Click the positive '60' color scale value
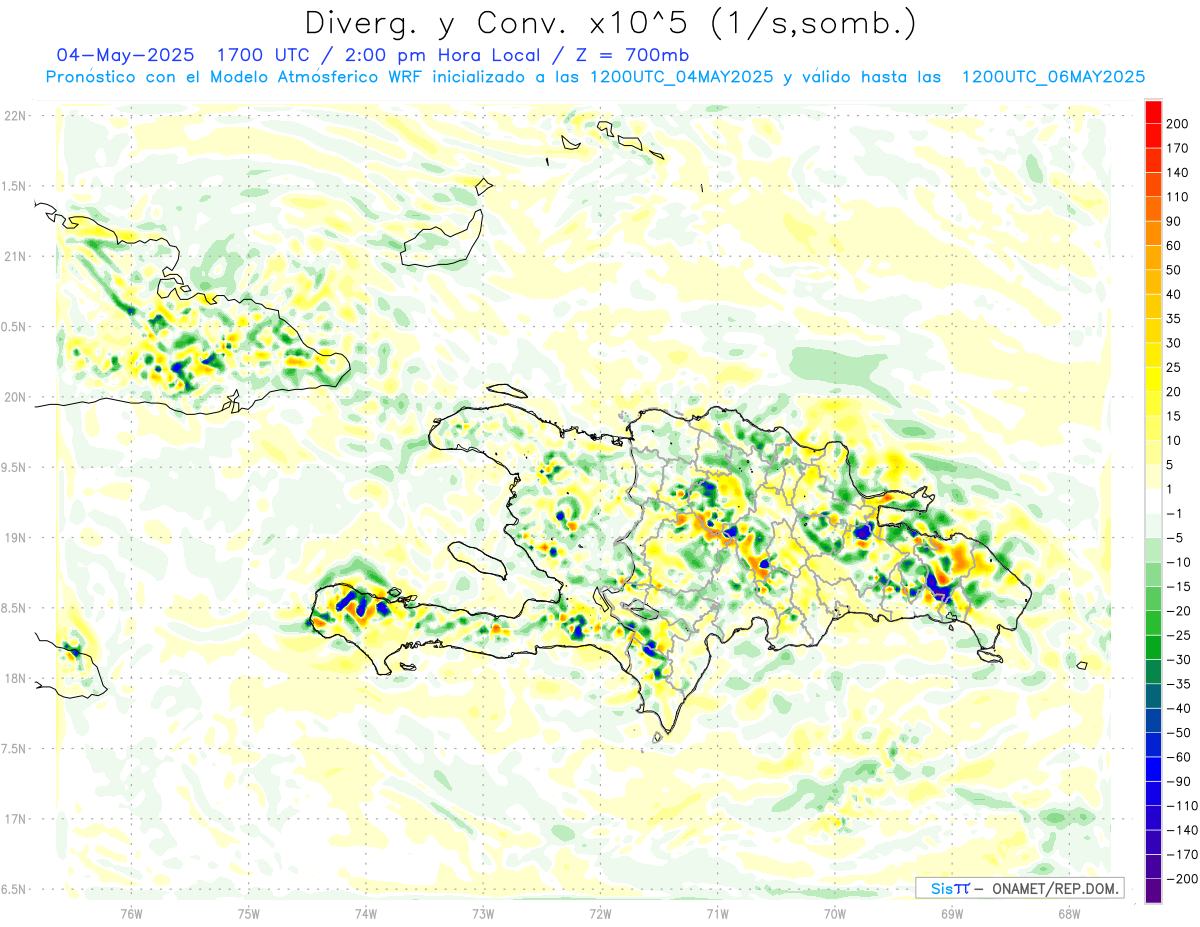This screenshot has width=1200, height=927. pyautogui.click(x=1173, y=246)
